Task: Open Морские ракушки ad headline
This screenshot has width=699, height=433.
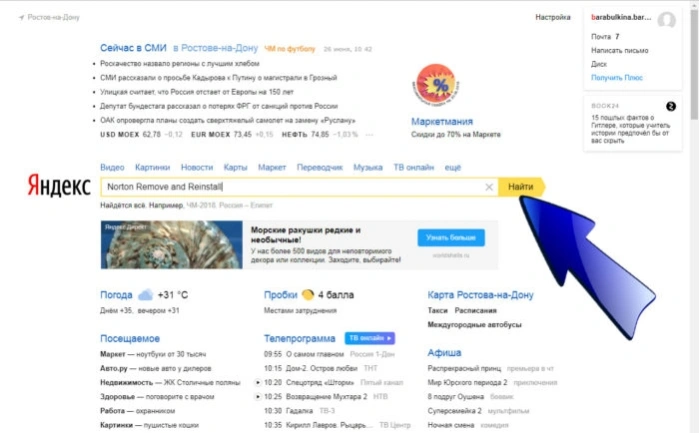Action: tap(306, 235)
